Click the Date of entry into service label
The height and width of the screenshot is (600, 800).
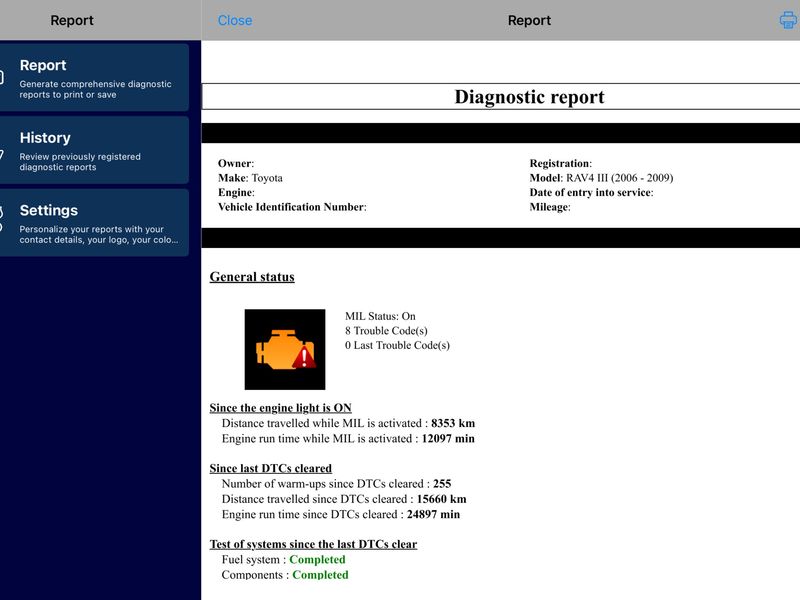(591, 192)
